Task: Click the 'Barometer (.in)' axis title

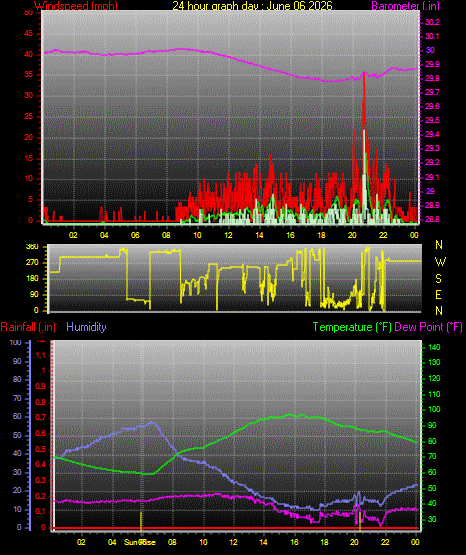Action: click(x=405, y=5)
